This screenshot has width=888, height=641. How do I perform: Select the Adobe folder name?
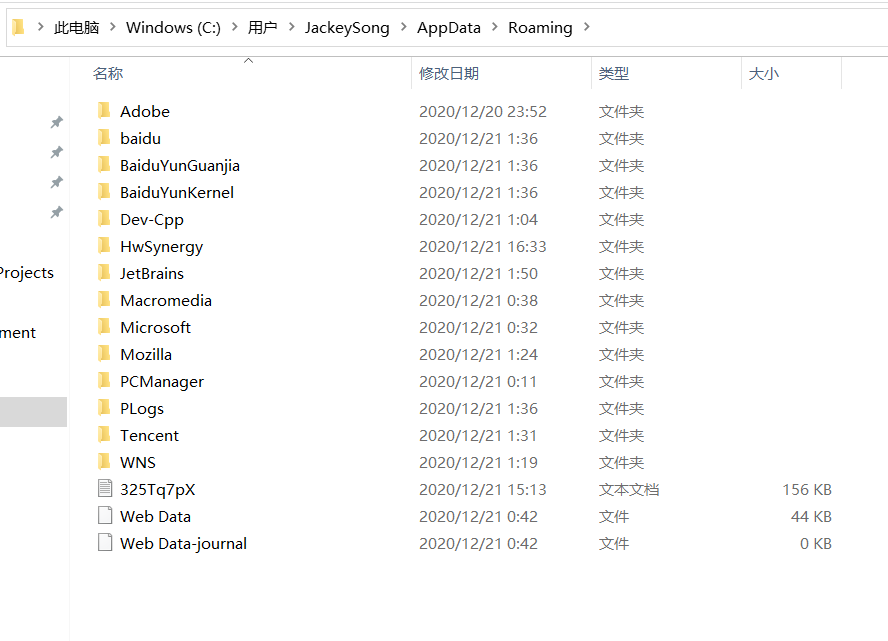pos(145,112)
